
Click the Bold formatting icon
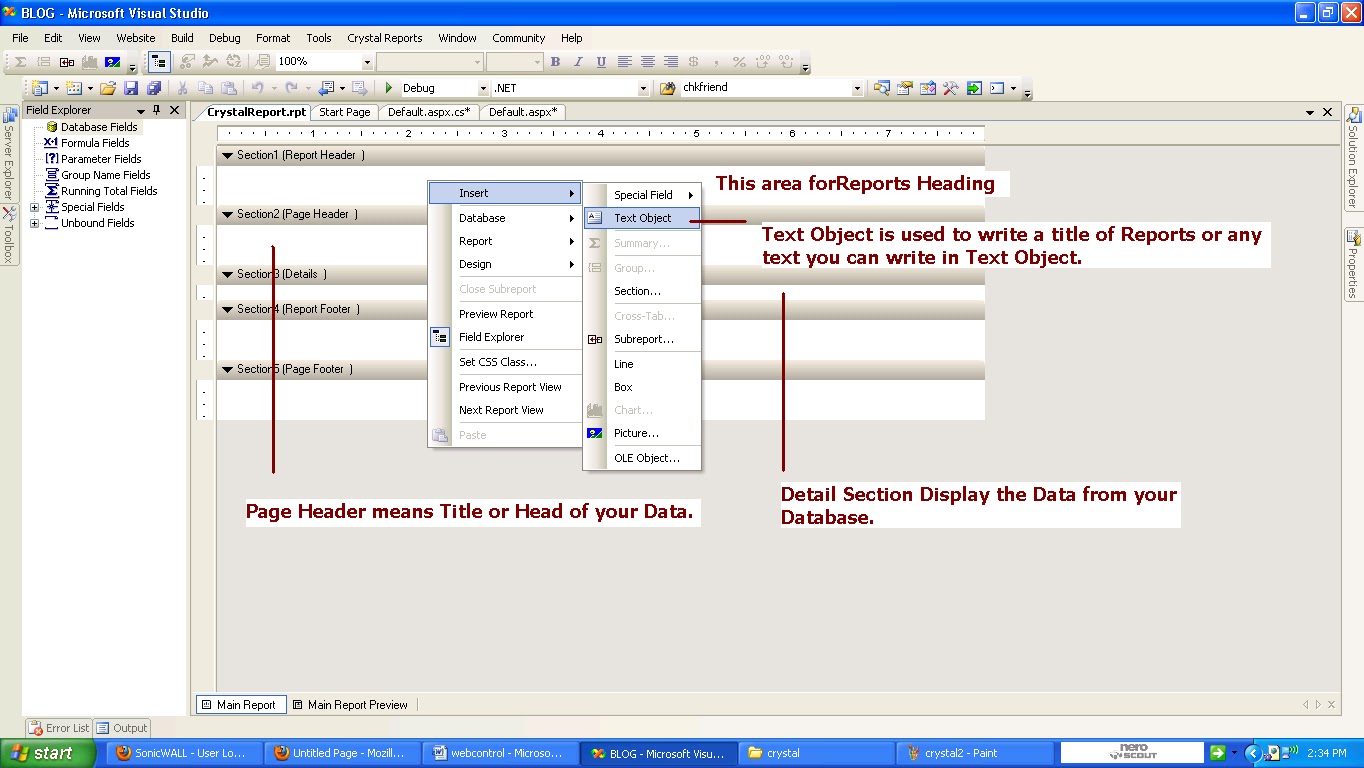[x=555, y=62]
